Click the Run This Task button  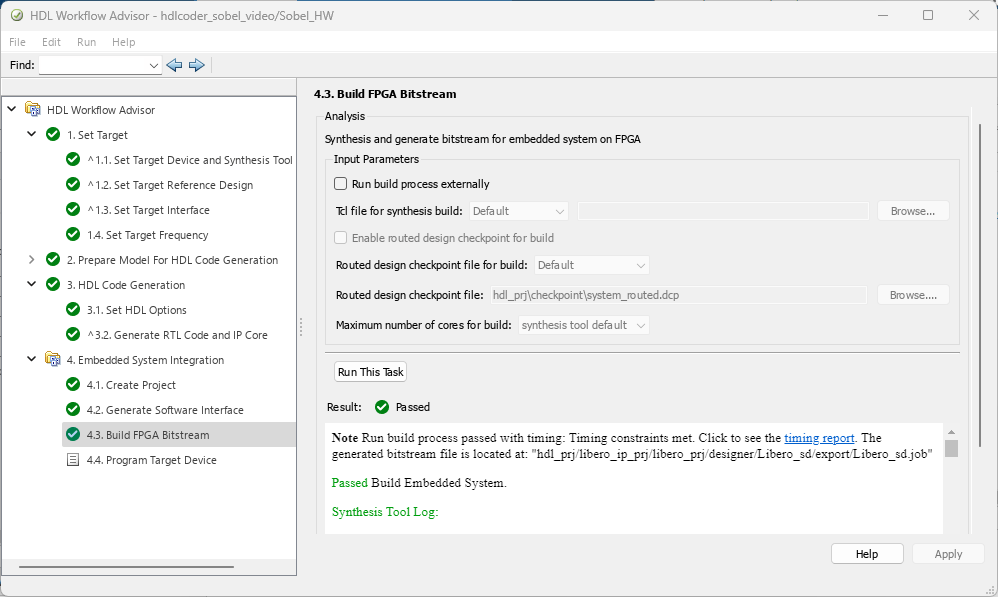point(370,372)
